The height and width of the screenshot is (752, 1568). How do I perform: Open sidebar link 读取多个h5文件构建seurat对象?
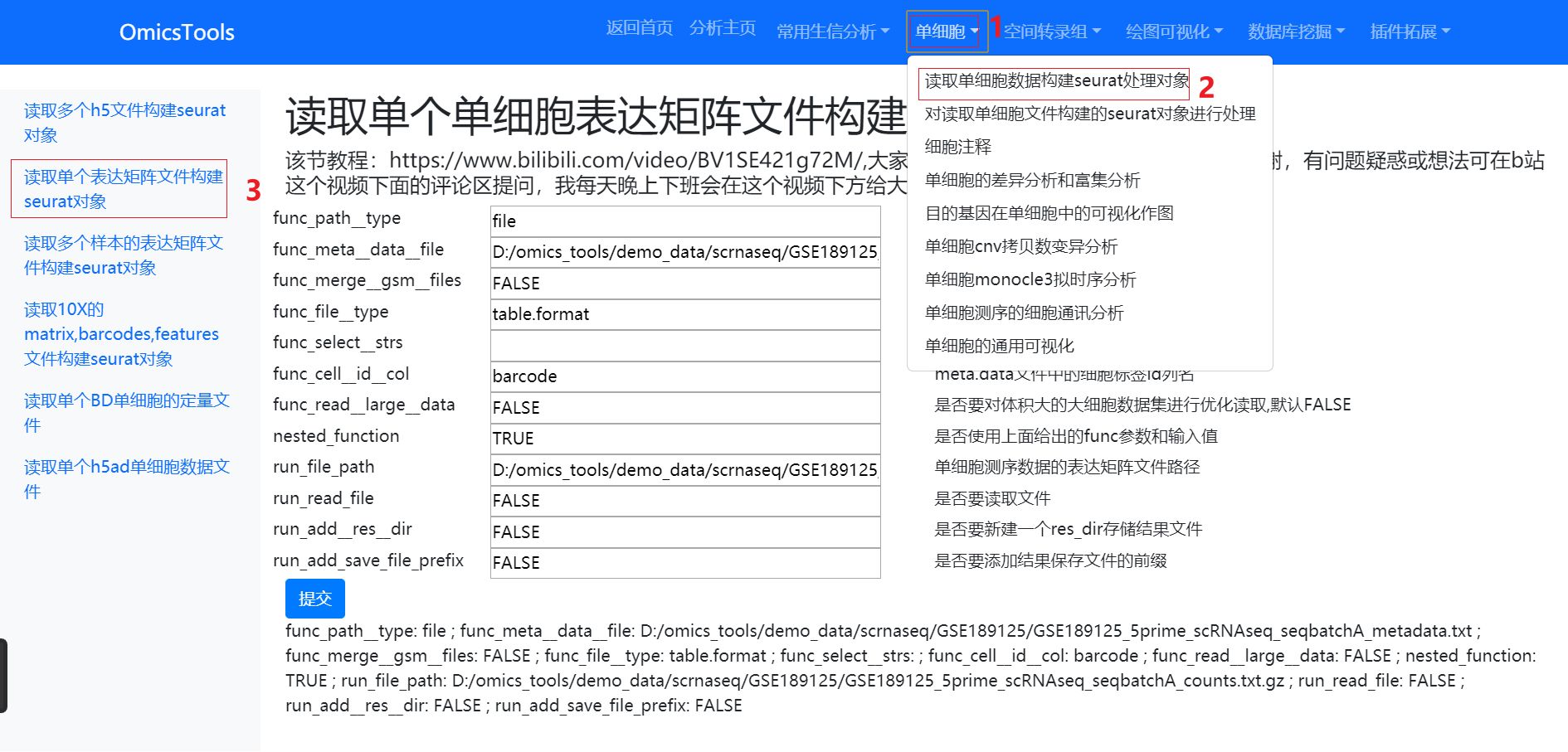coord(124,123)
